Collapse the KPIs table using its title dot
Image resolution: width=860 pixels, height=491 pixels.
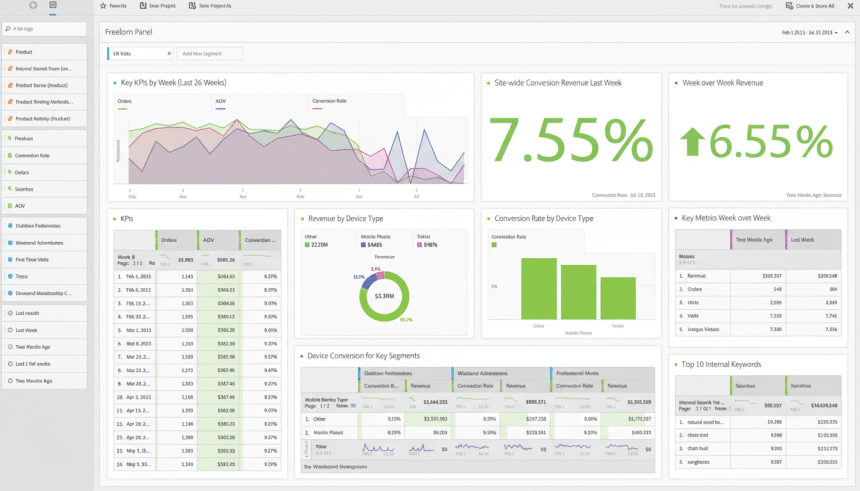click(114, 217)
